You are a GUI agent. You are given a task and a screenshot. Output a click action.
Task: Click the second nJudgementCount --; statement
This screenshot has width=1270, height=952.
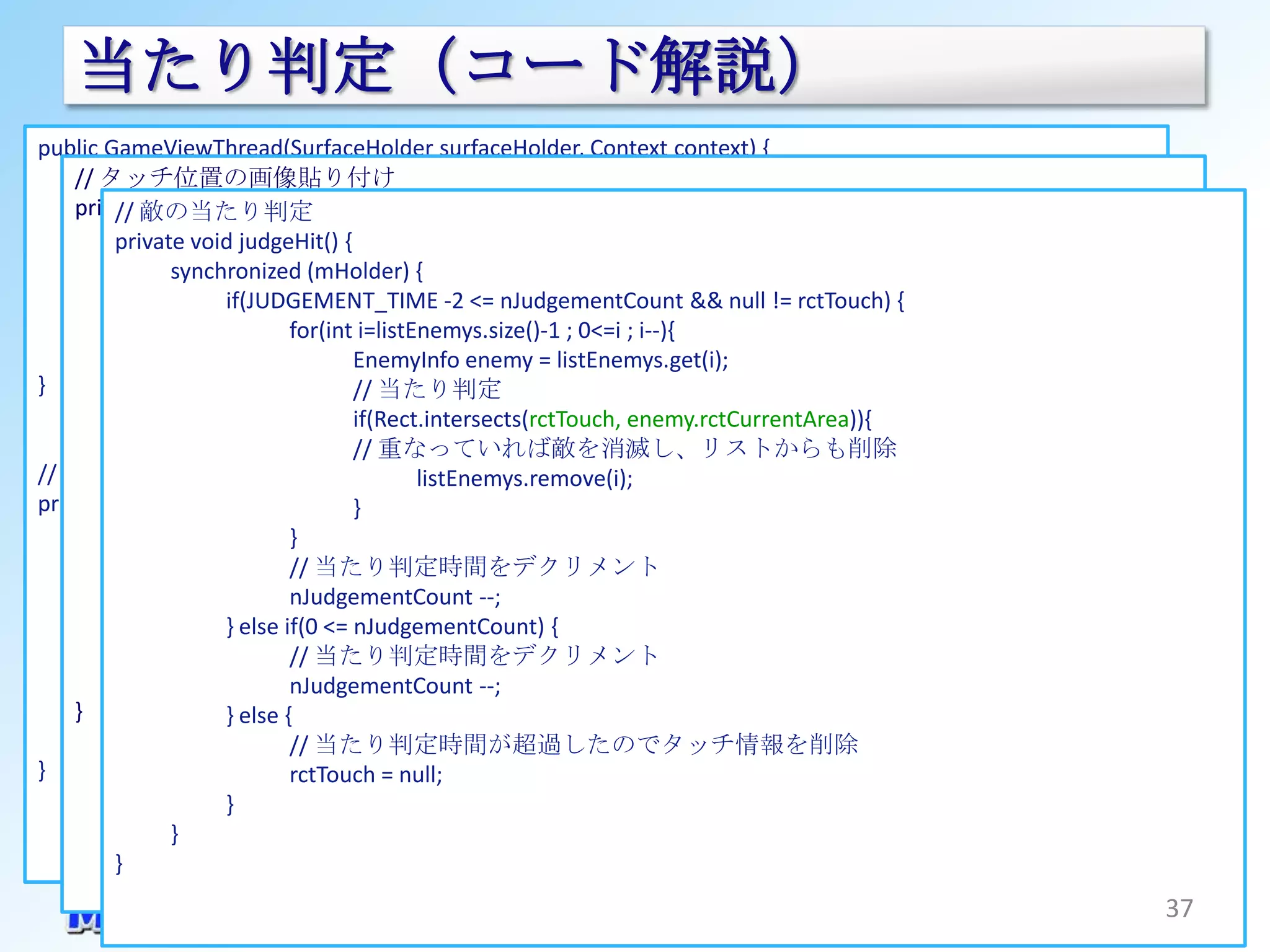pos(395,686)
